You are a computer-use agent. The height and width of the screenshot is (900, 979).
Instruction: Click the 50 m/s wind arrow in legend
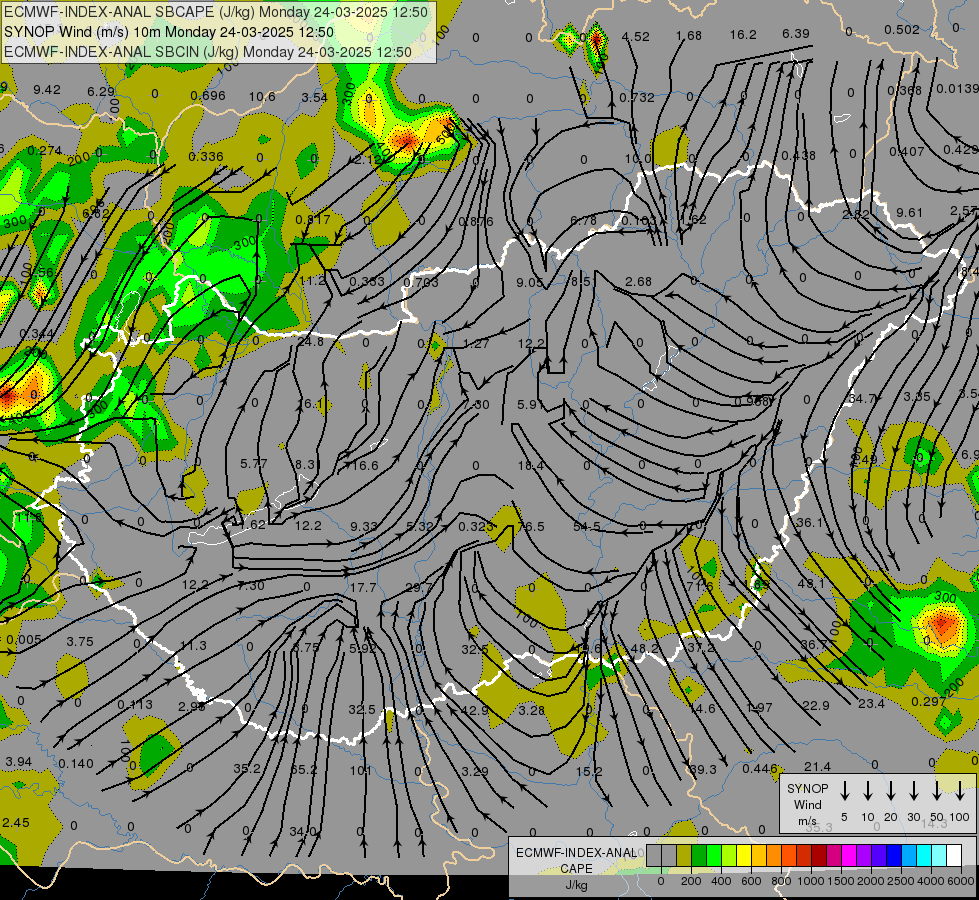(x=937, y=791)
